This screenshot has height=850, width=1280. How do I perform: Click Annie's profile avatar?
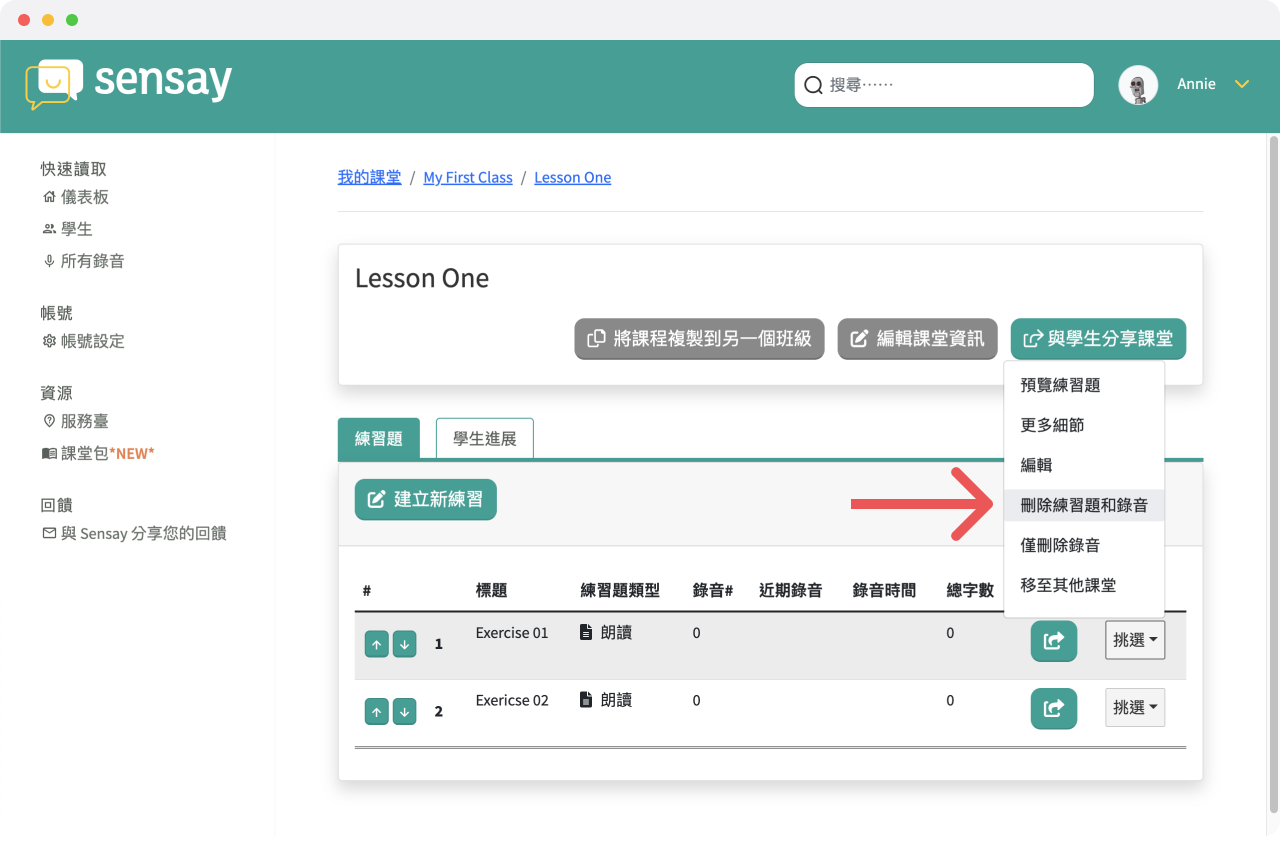[x=1138, y=85]
